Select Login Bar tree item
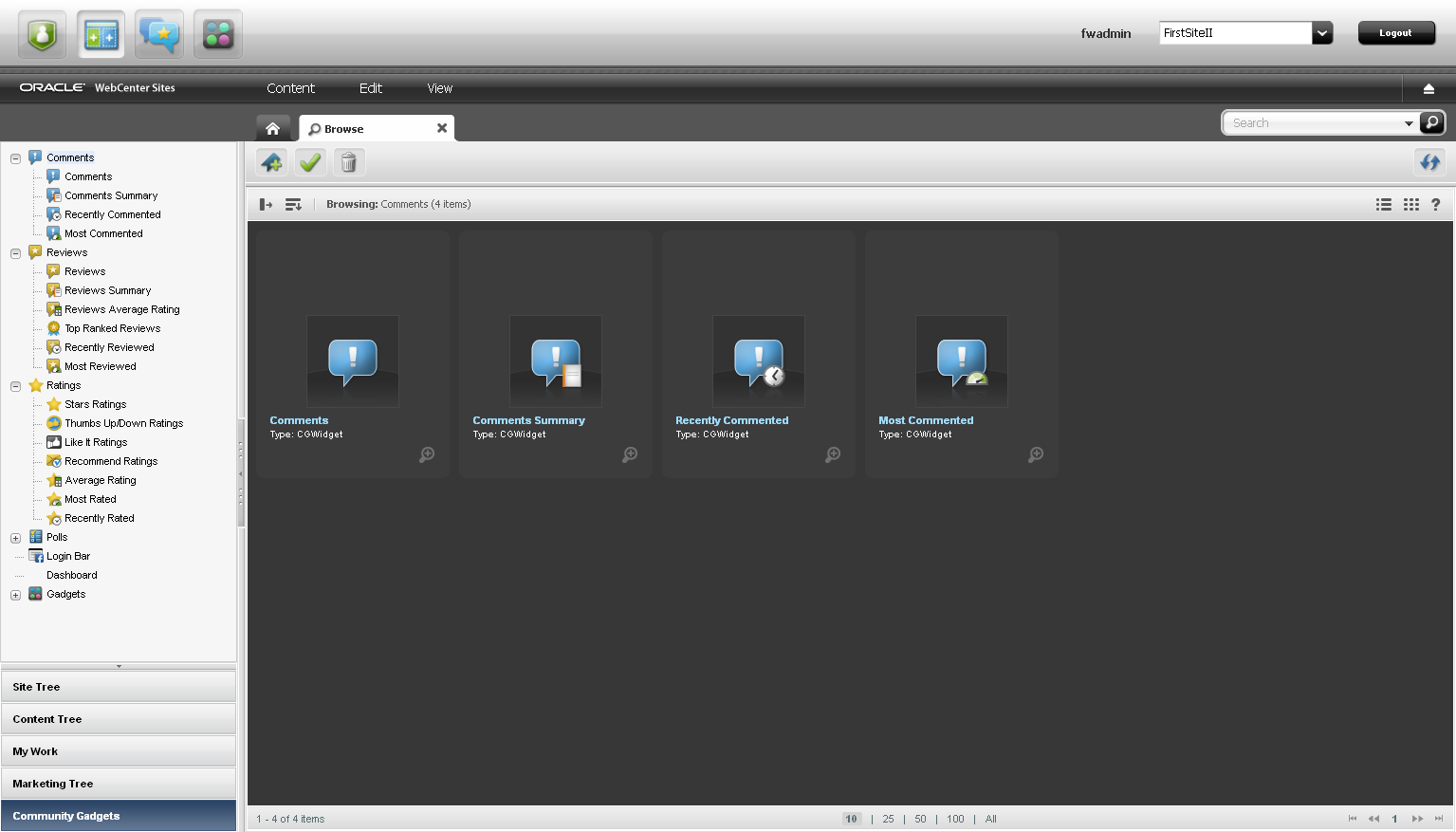 68,556
